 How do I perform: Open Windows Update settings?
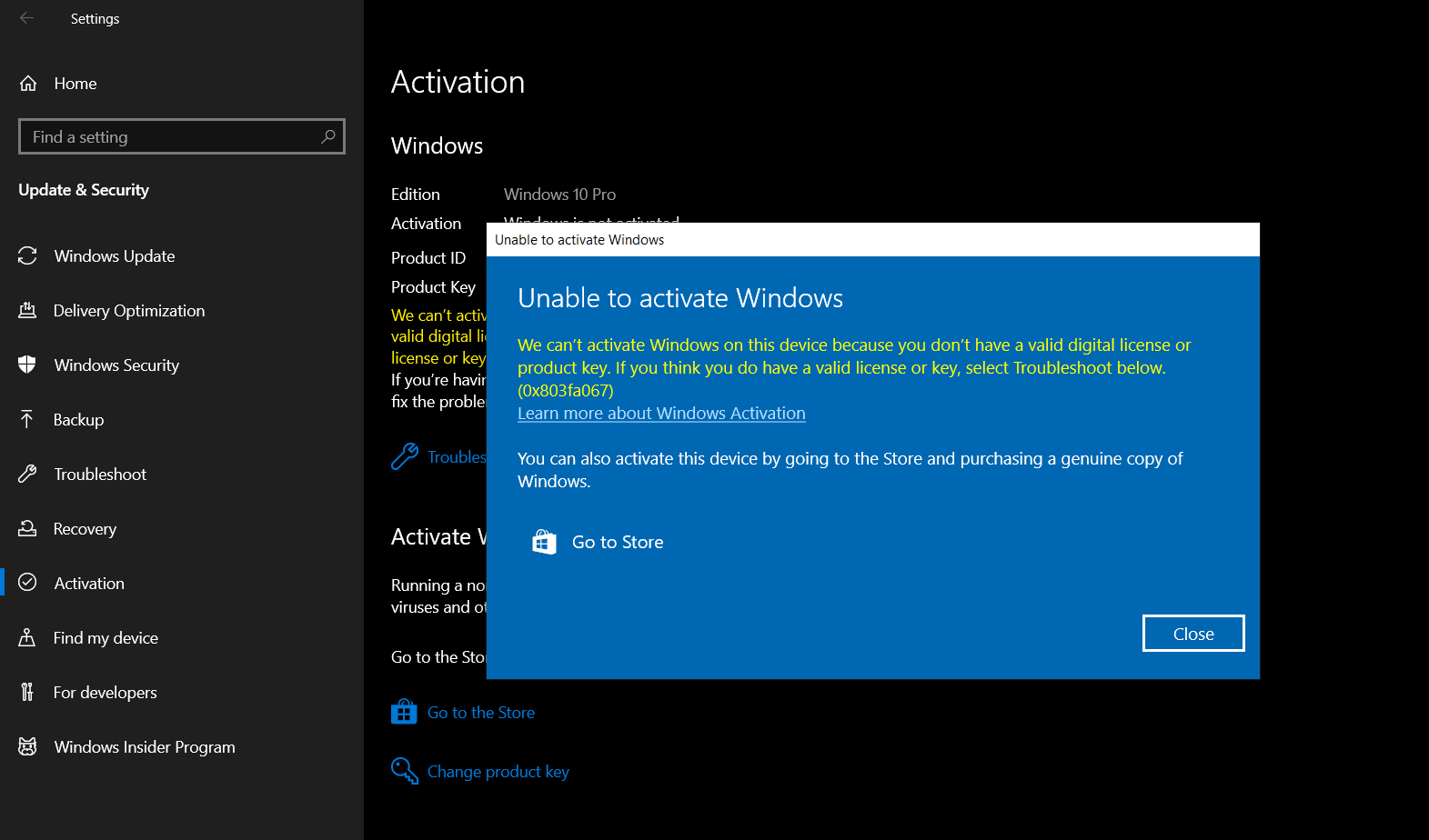(115, 256)
